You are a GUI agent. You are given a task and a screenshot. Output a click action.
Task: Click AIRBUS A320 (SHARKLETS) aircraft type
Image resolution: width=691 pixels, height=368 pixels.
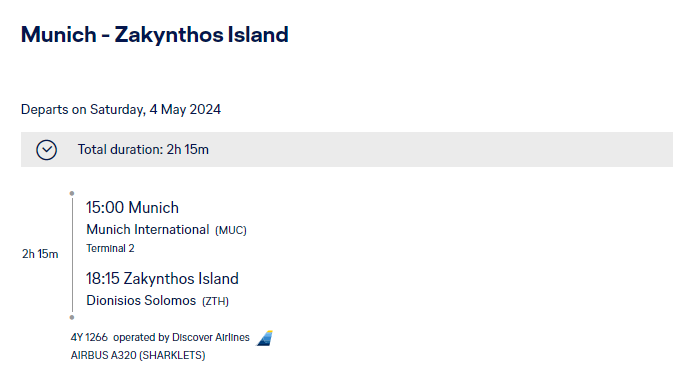[x=138, y=355]
